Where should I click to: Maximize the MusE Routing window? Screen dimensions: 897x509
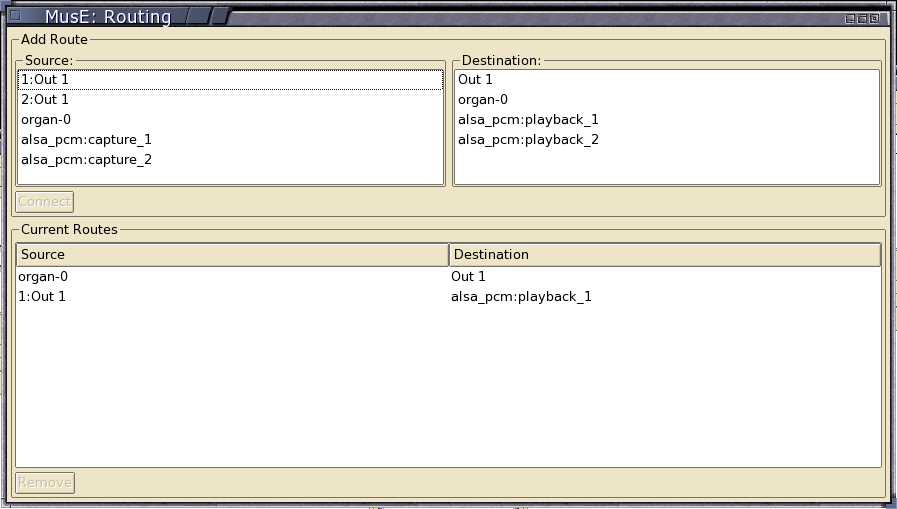[x=862, y=19]
